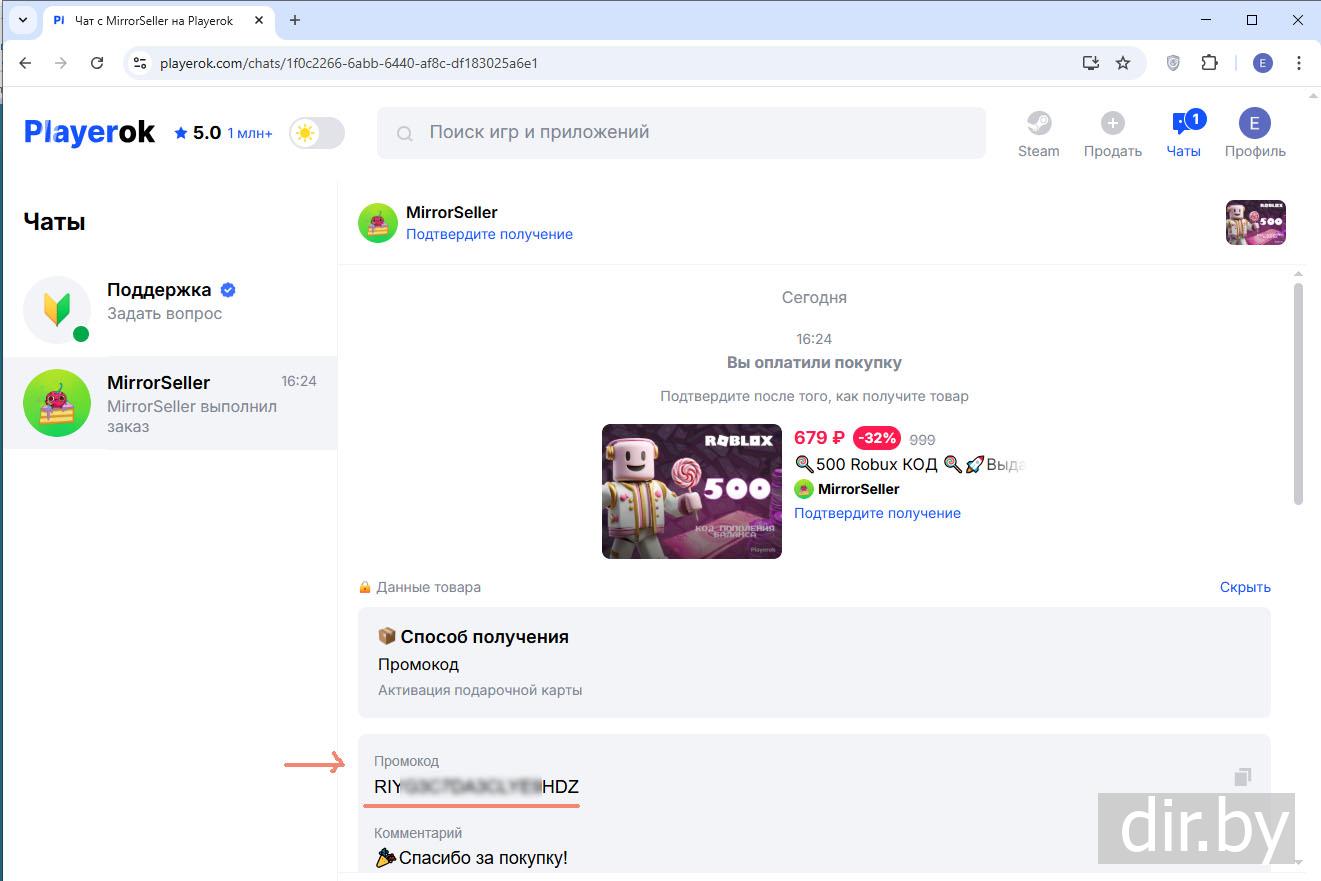This screenshot has width=1321, height=881.
Task: Open a new browser tab
Action: [295, 20]
